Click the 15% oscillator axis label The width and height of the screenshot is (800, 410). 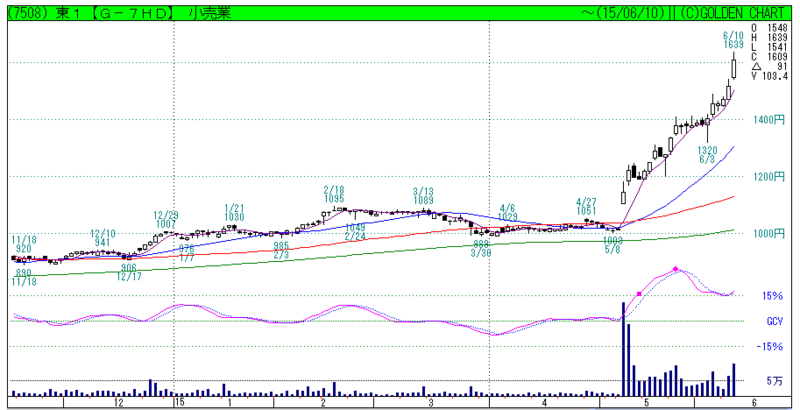[773, 296]
